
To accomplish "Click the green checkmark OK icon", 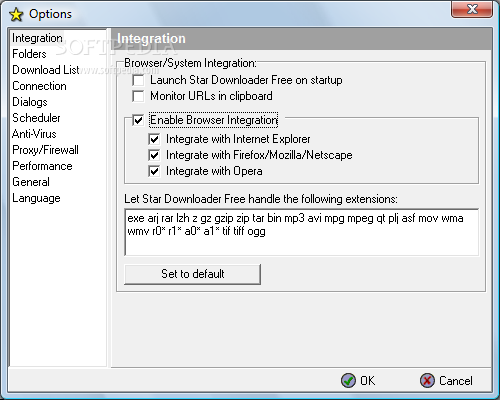I will (348, 380).
